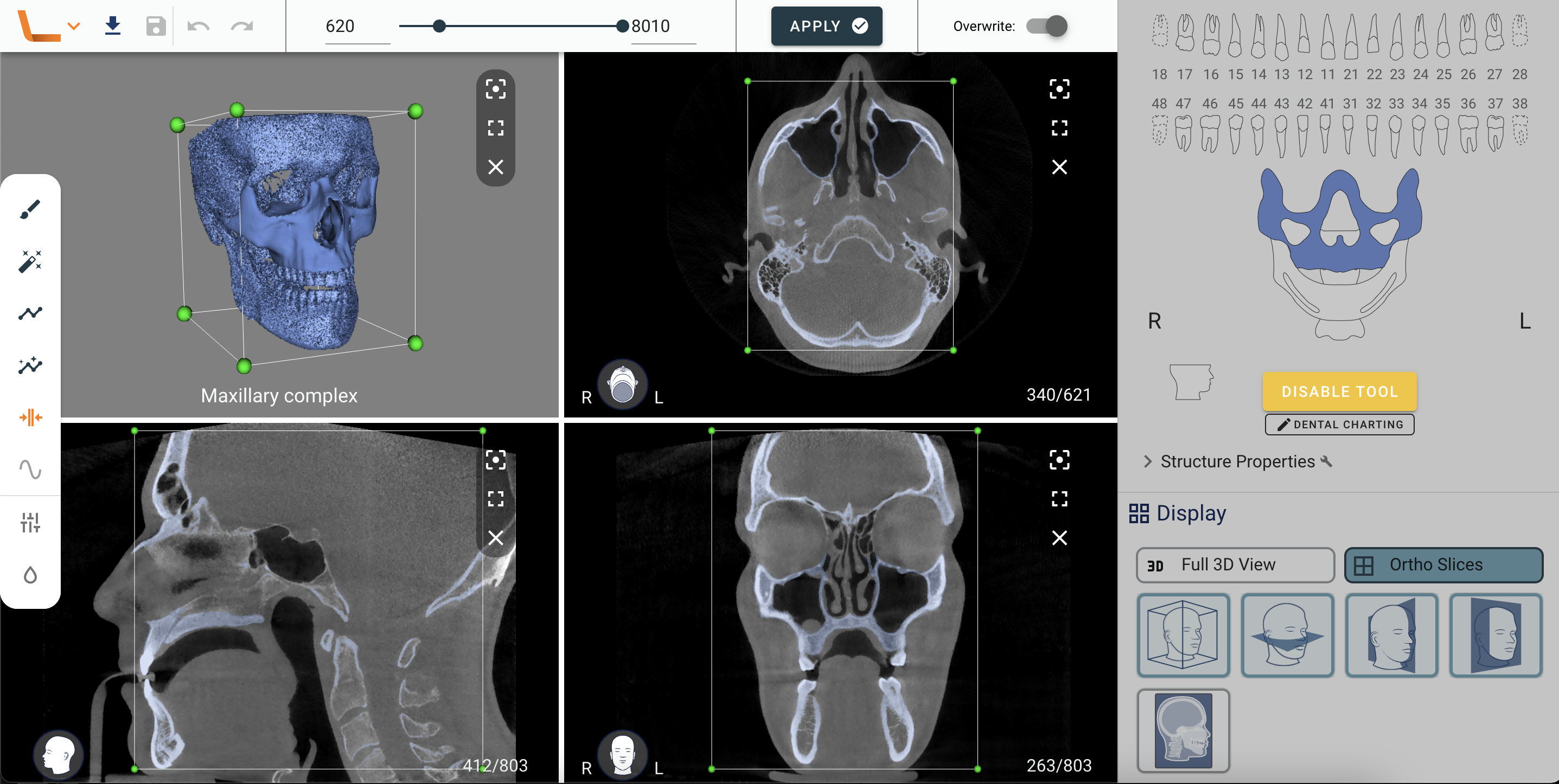Select the water drop tool

[x=30, y=574]
